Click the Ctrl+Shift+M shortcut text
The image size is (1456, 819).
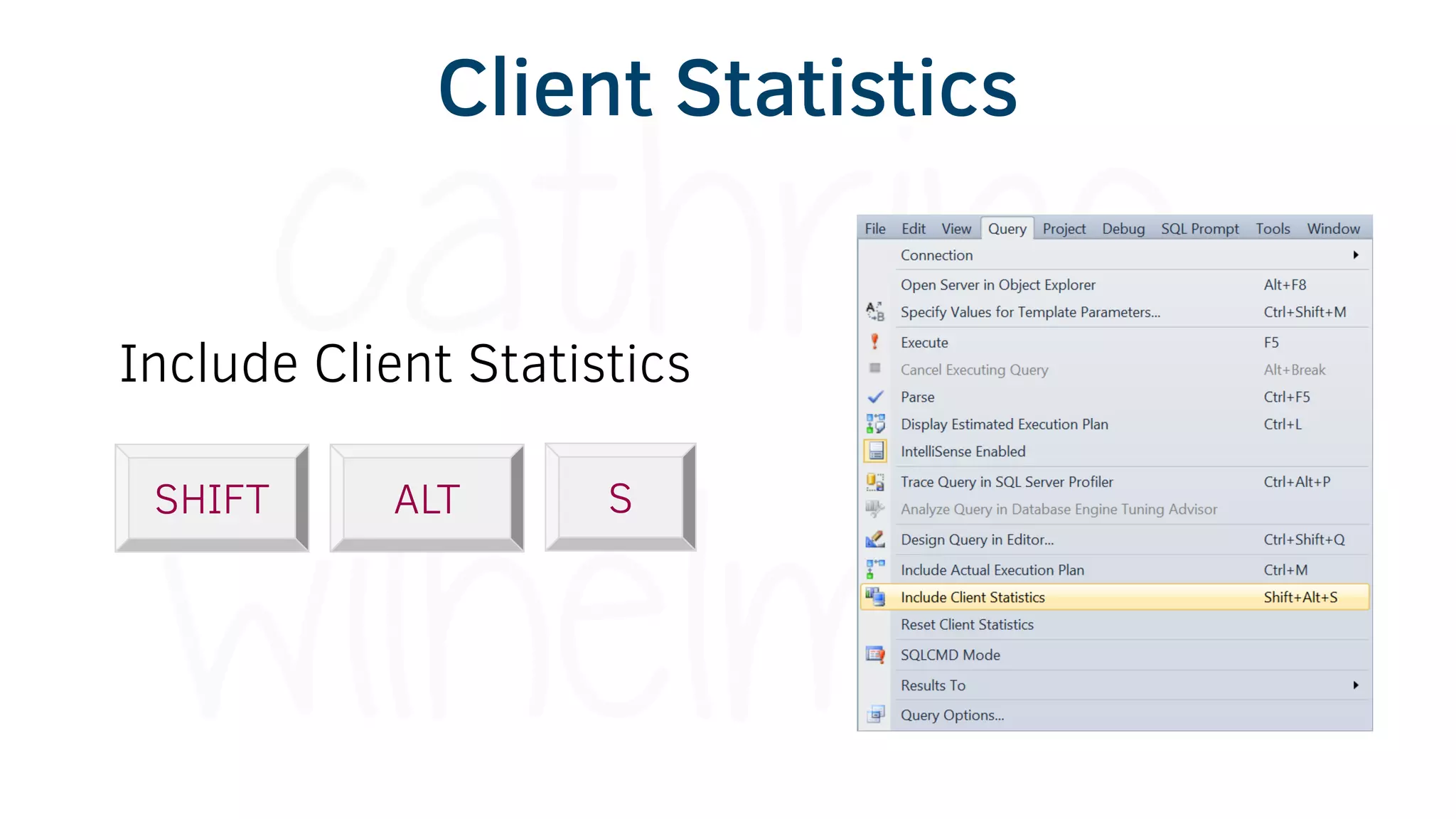(1305, 312)
